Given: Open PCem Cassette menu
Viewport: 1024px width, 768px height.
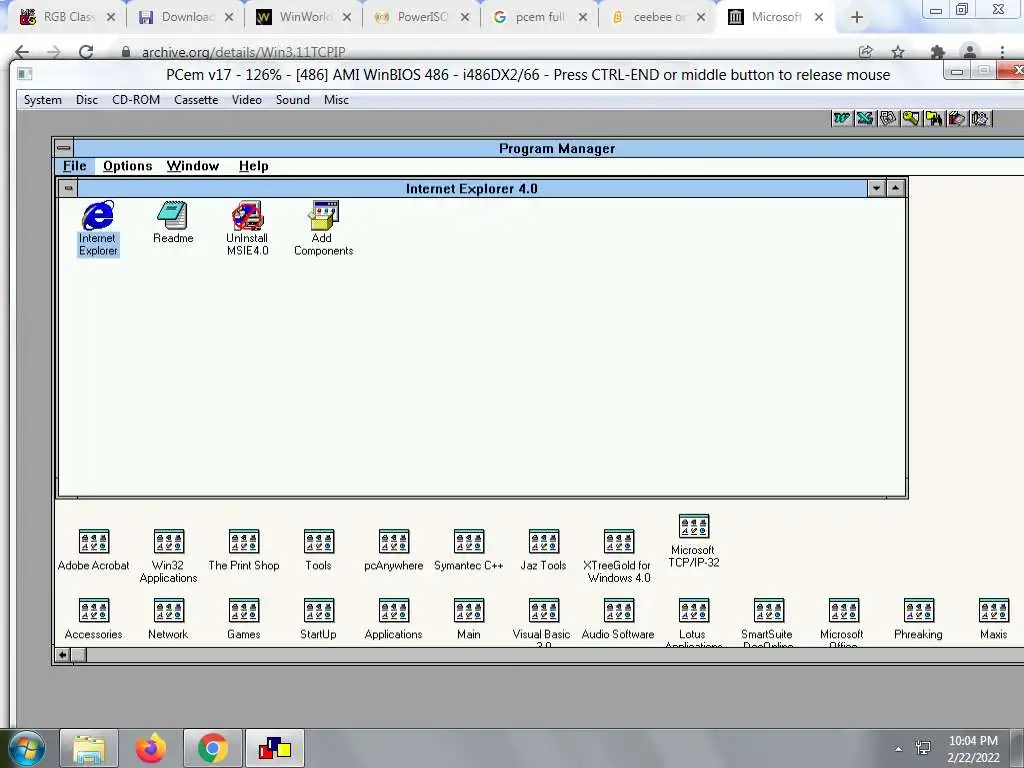Looking at the screenshot, I should (x=196, y=100).
